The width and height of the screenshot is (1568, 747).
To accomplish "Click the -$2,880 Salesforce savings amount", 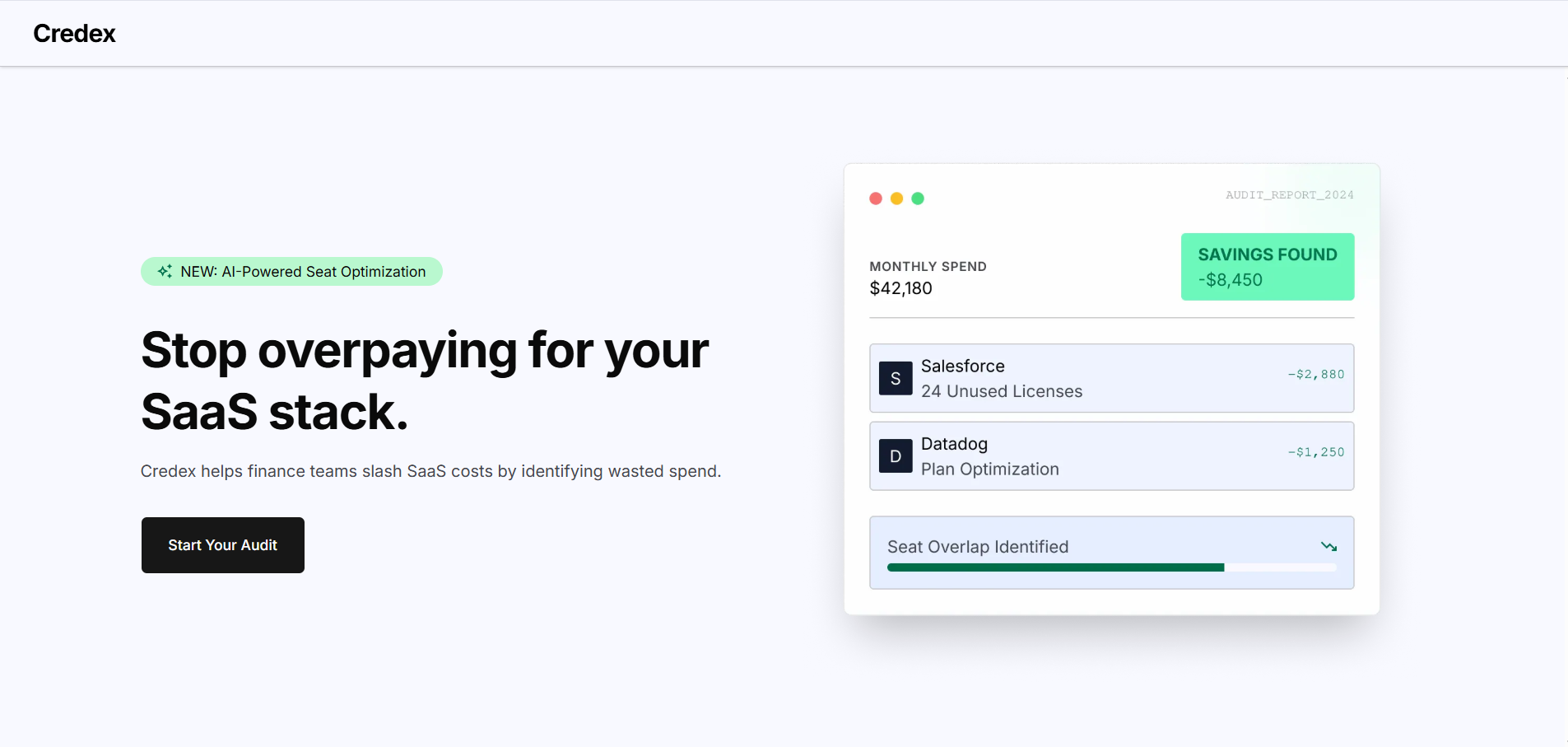I will tap(1316, 374).
